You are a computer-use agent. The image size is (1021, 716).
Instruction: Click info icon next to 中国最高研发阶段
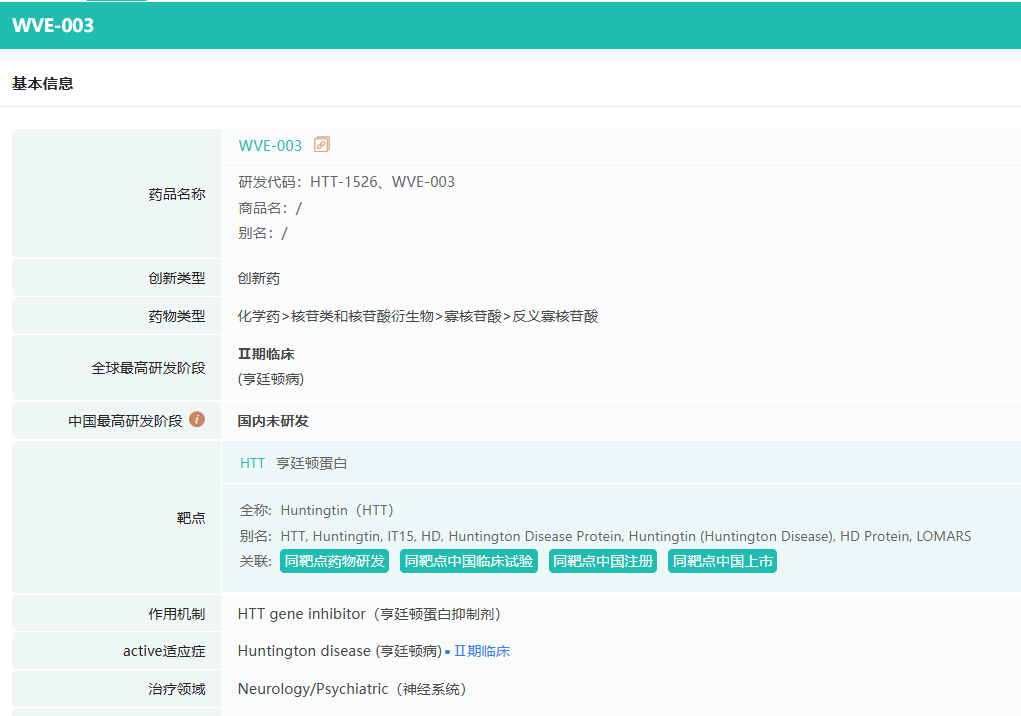coord(197,420)
